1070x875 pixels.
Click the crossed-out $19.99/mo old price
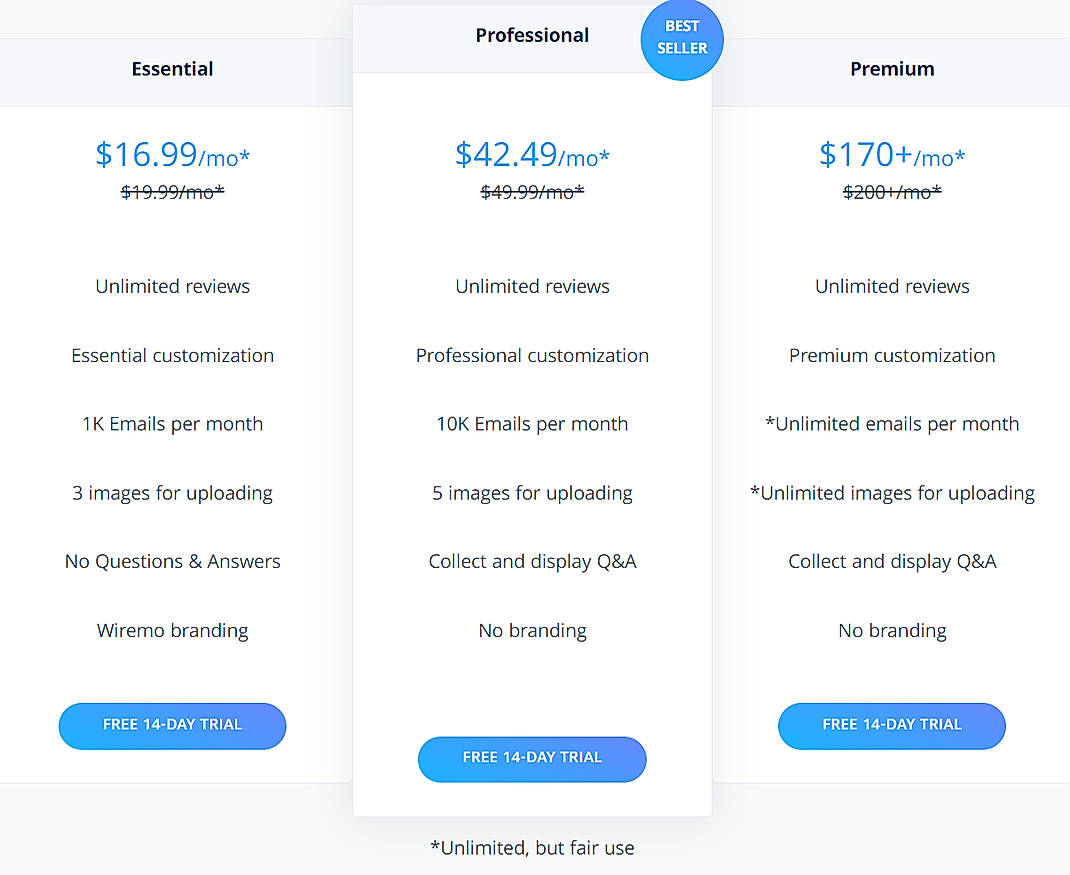point(172,192)
